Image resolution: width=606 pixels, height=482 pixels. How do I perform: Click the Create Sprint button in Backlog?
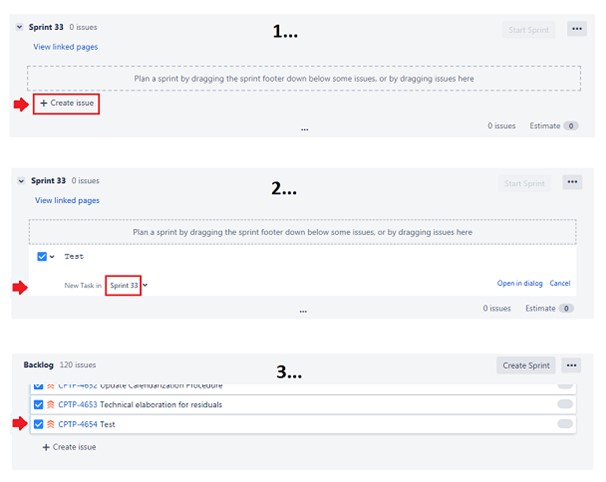coord(526,365)
